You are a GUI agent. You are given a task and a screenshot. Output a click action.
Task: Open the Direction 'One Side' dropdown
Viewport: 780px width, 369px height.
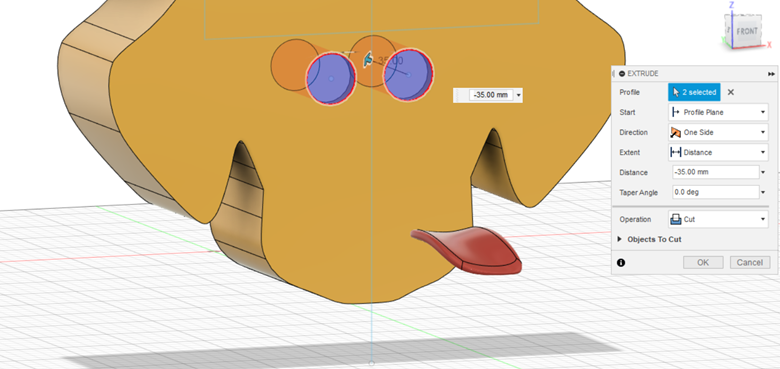tap(718, 132)
